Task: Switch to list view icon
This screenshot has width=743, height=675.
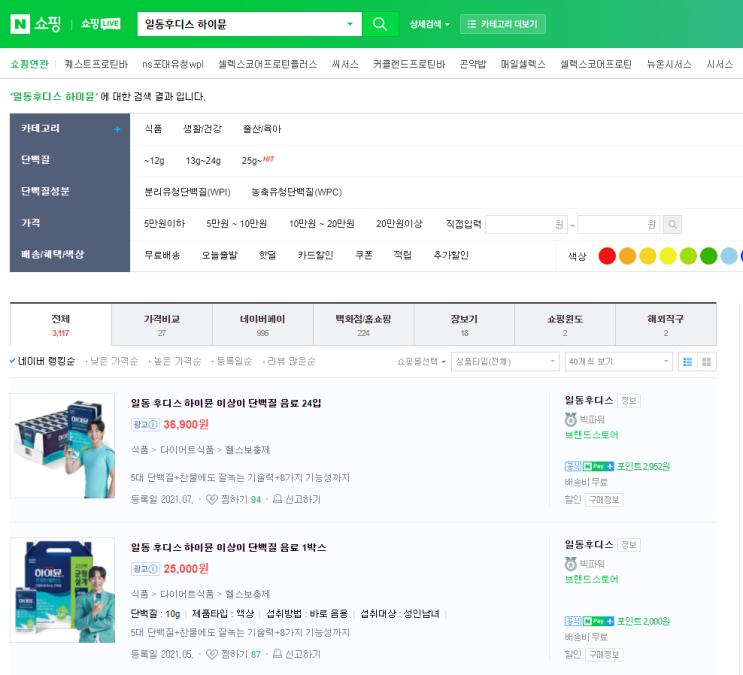Action: 688,362
